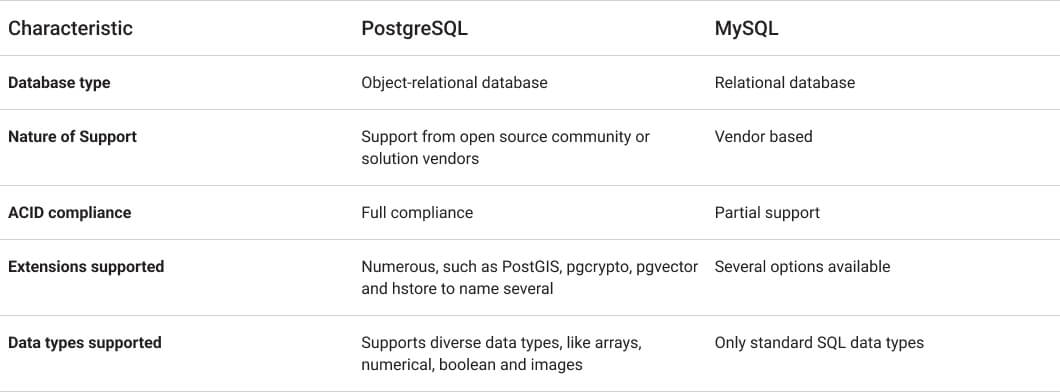Click the PostgreSQL column header

(414, 28)
